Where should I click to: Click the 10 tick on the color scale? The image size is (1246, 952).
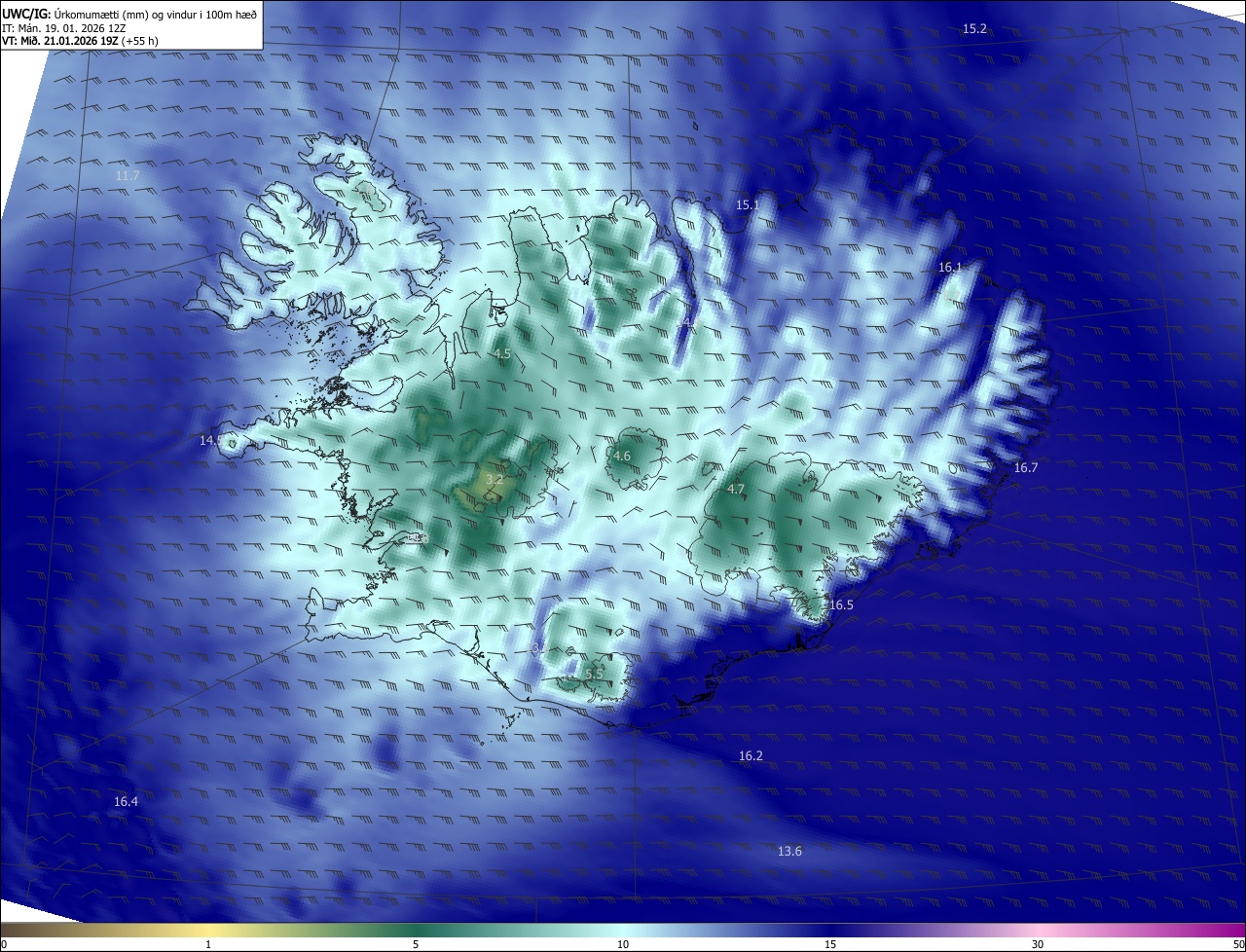click(x=623, y=945)
